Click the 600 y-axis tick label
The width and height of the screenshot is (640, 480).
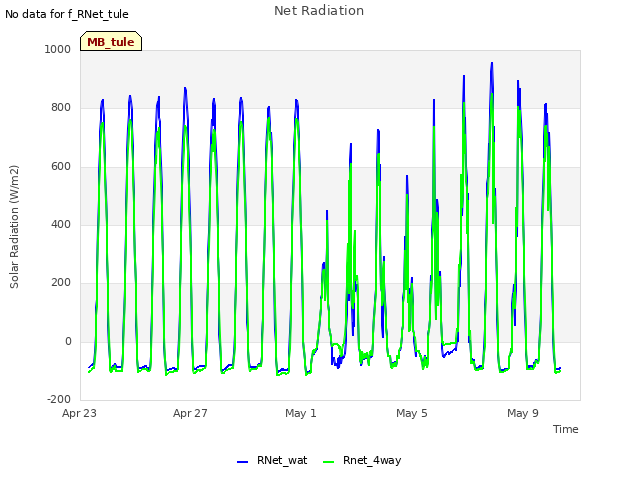pos(61,166)
